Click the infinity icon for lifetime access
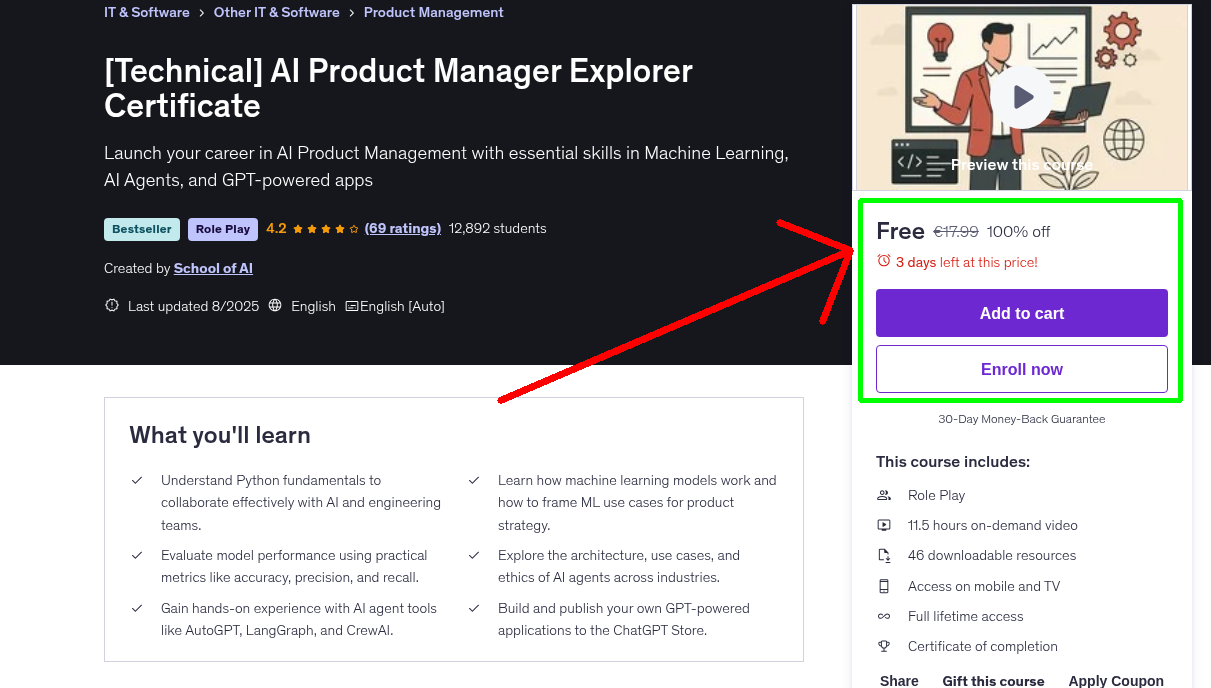Viewport: 1211px width, 688px height. click(x=883, y=616)
